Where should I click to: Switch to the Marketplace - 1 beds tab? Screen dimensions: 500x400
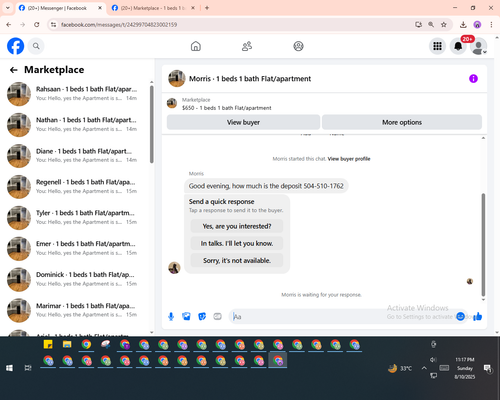point(154,8)
